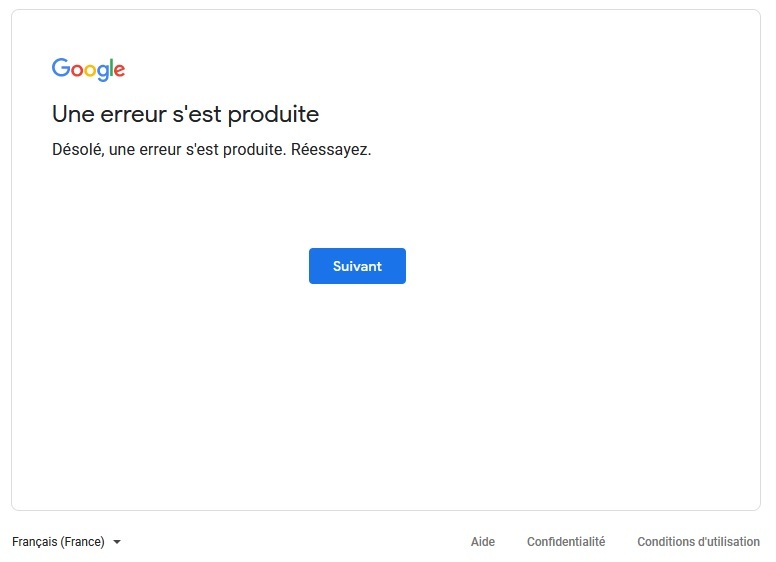The width and height of the screenshot is (776, 562).
Task: Click the yellow letter o in the Google logo
Action: click(89, 71)
